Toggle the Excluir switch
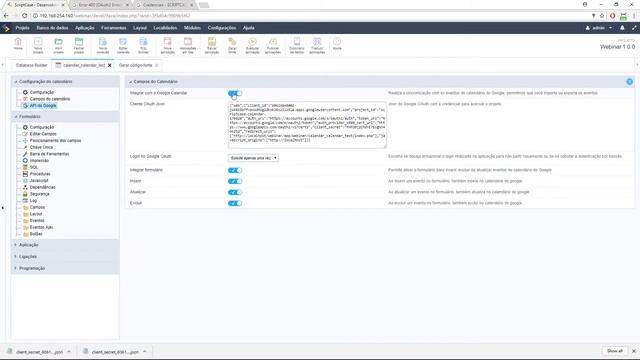Image resolution: width=640 pixels, height=360 pixels. [235, 203]
